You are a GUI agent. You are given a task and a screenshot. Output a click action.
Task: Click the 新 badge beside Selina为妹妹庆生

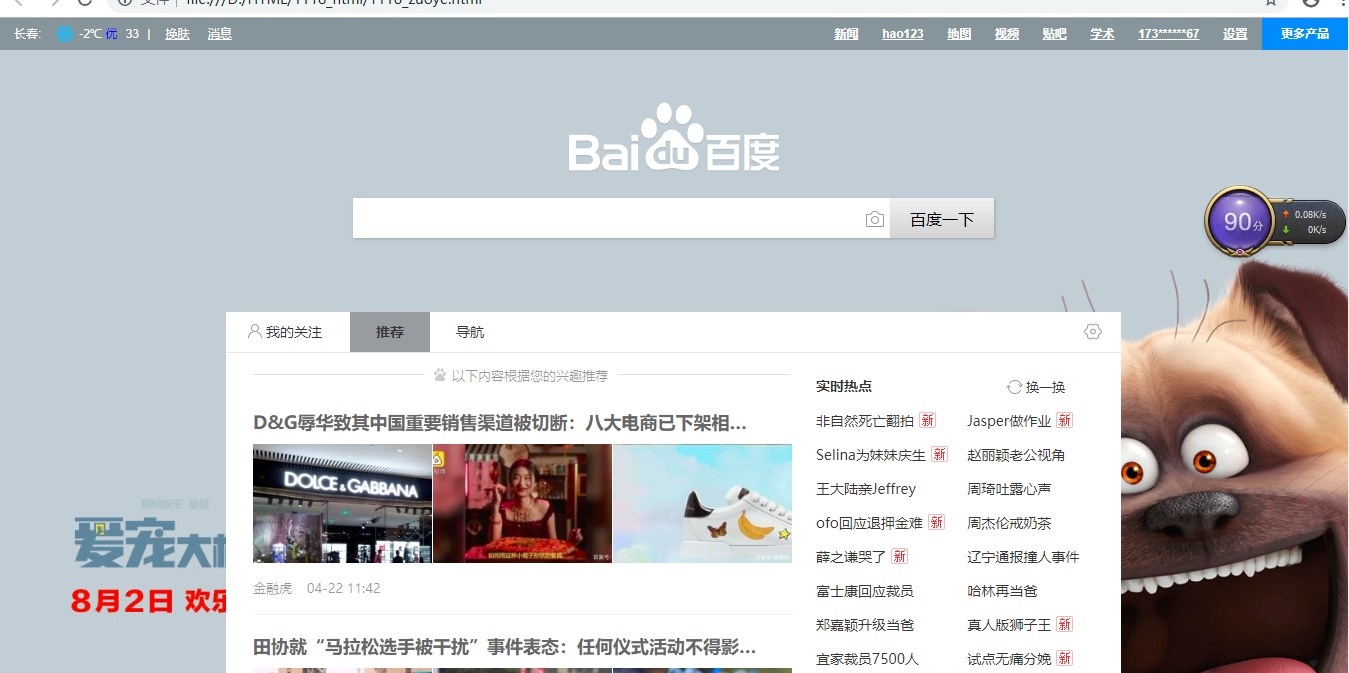coord(939,454)
